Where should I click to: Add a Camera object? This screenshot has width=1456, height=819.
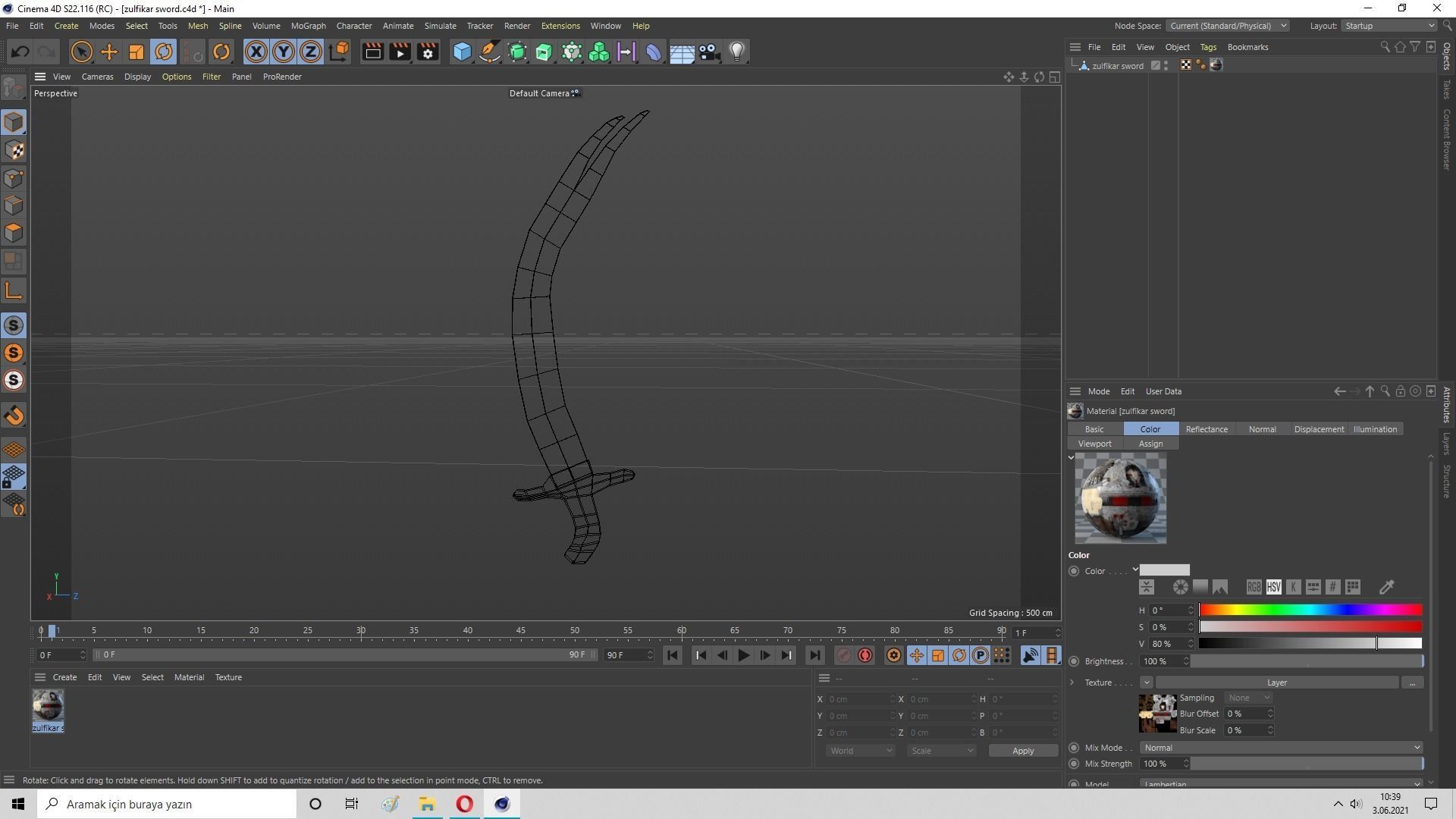[709, 52]
